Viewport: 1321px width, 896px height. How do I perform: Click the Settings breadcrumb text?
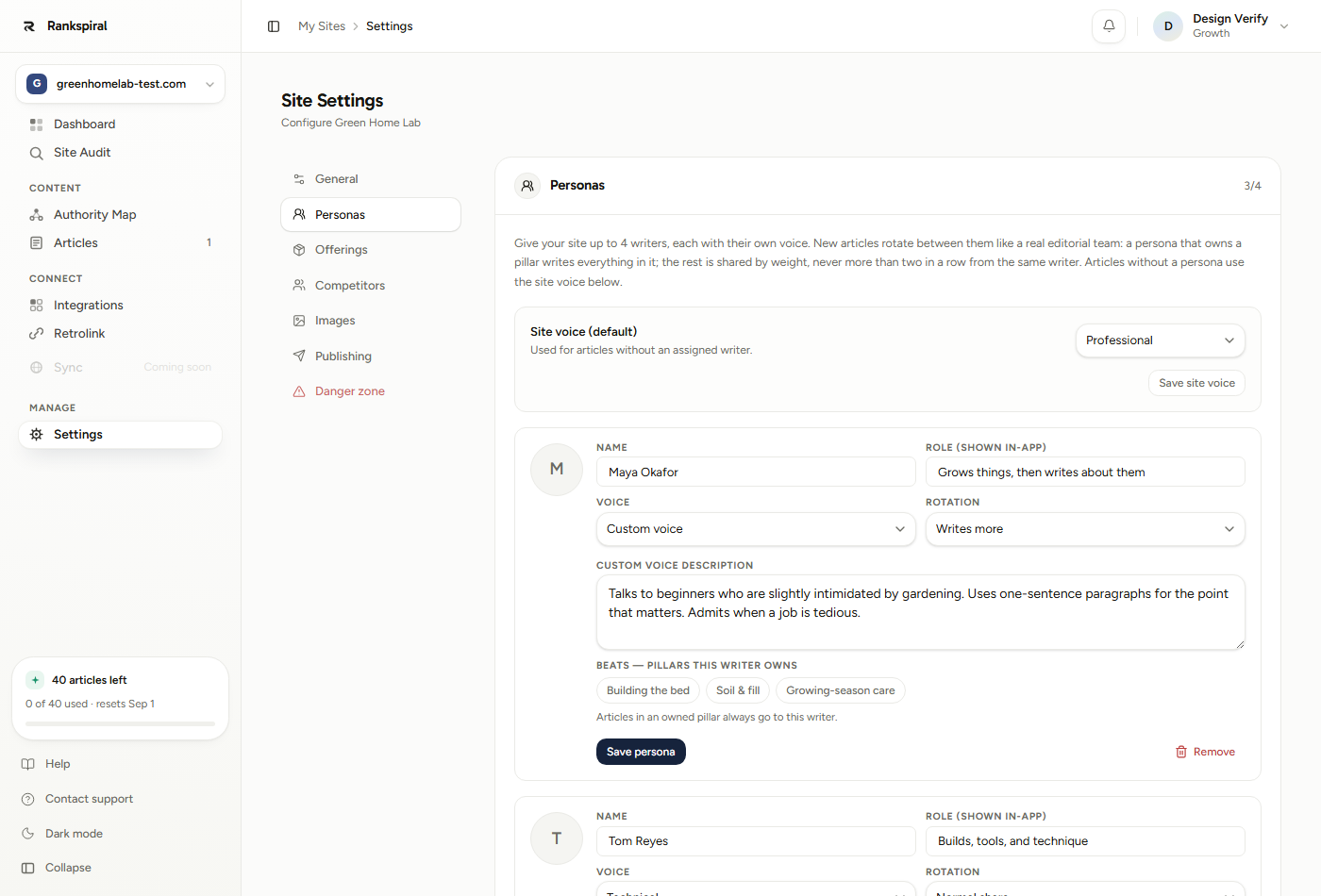click(x=390, y=26)
